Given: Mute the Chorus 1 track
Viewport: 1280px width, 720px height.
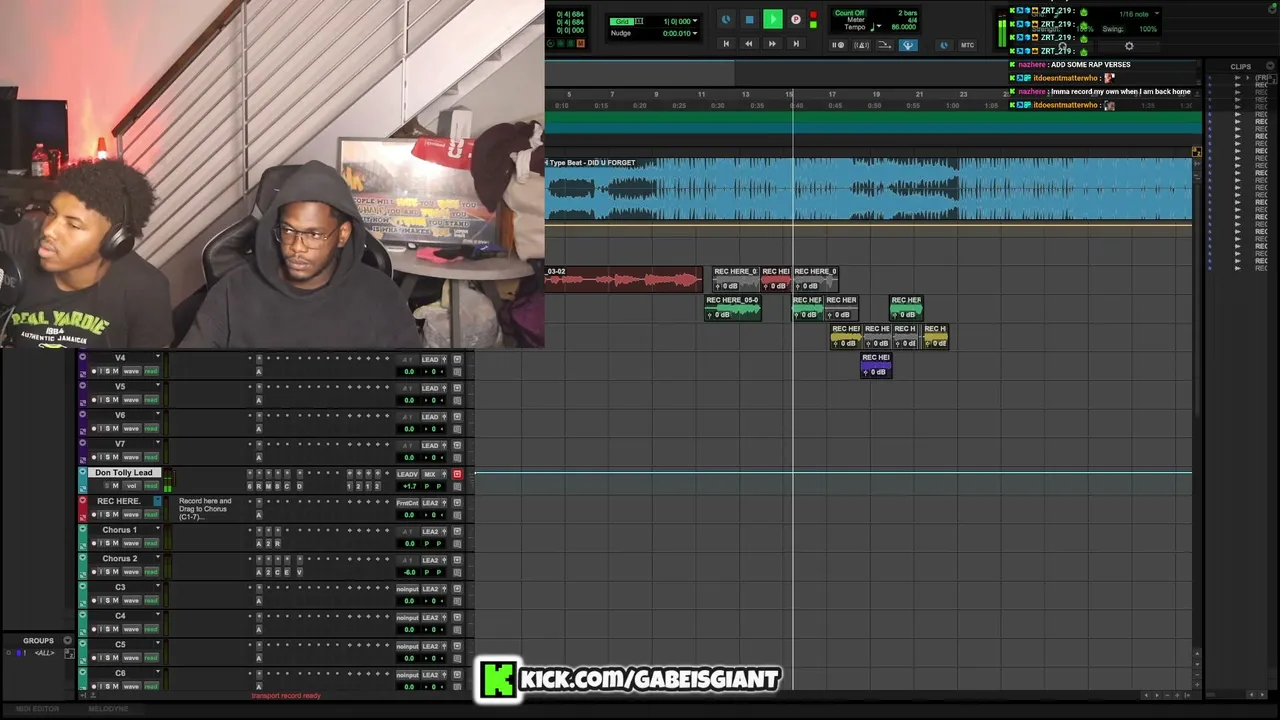Looking at the screenshot, I should pos(115,543).
